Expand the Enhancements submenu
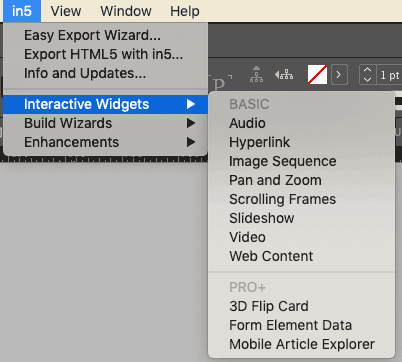Image resolution: width=402 pixels, height=362 pixels. (105, 142)
